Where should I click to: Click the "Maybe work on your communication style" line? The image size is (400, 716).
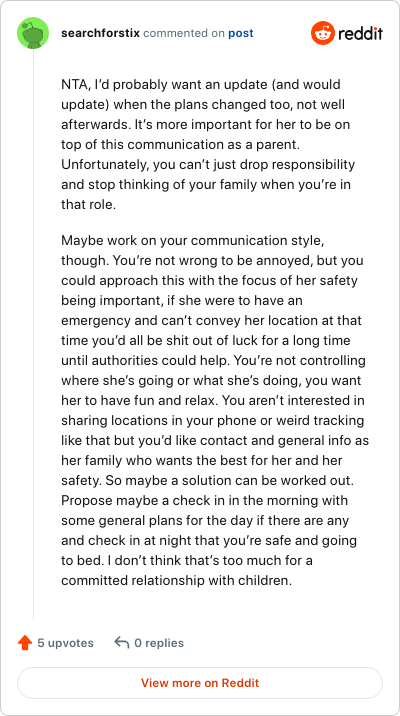pos(193,240)
